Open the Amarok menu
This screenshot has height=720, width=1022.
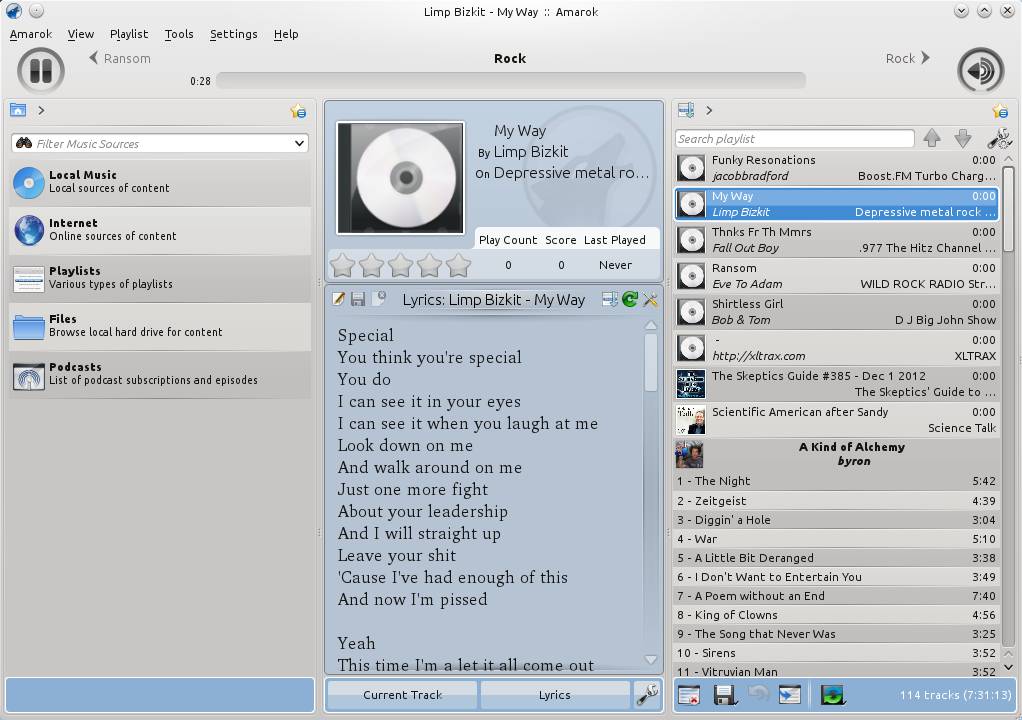(31, 34)
